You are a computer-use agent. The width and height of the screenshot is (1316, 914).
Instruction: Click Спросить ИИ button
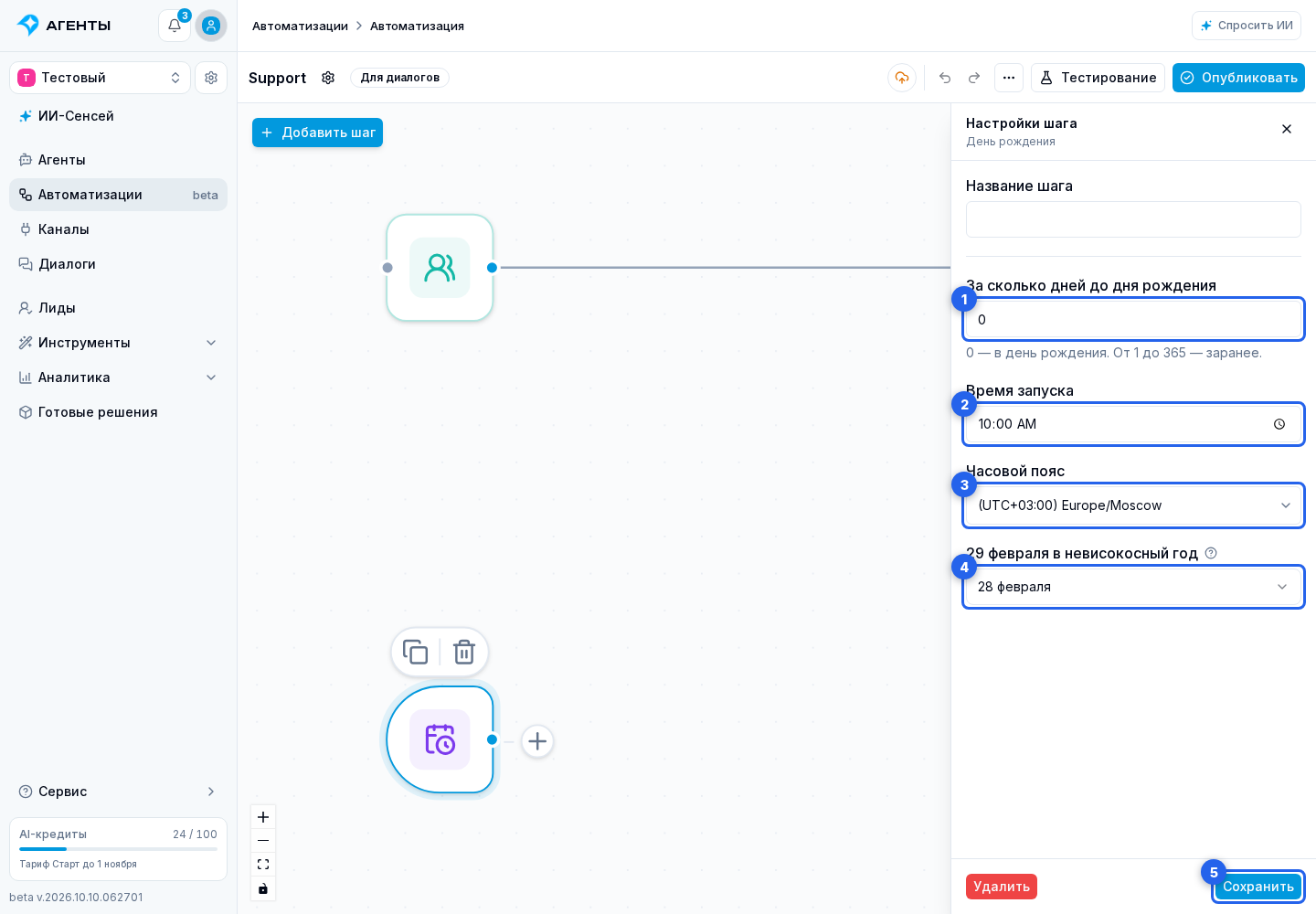pyautogui.click(x=1247, y=26)
